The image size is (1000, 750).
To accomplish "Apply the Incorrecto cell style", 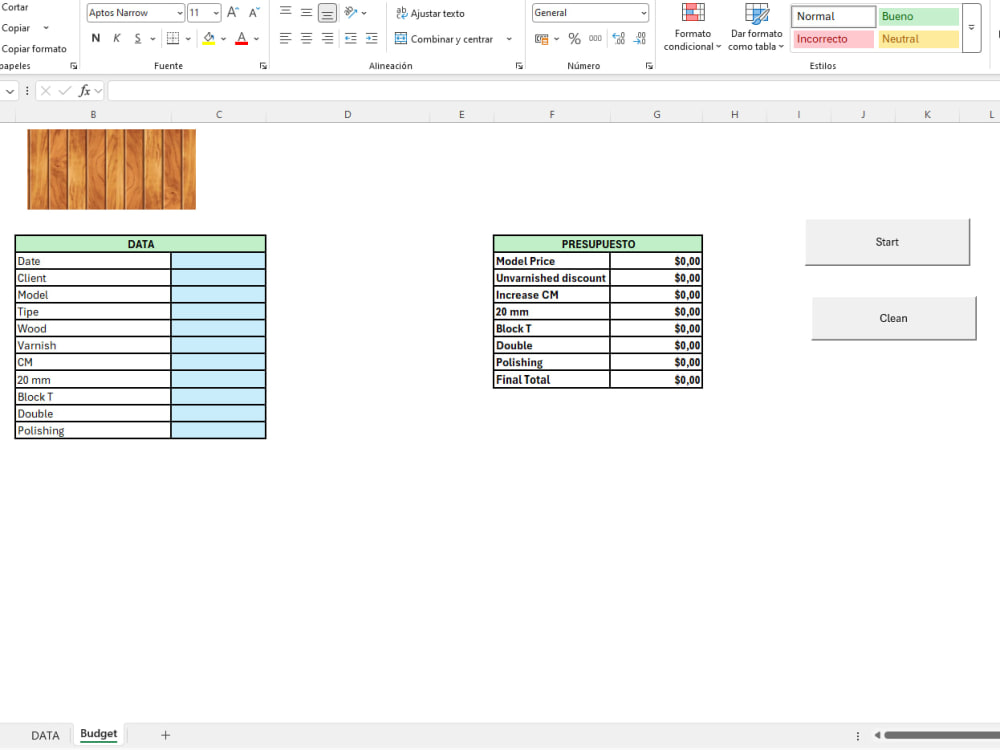I will pos(834,39).
